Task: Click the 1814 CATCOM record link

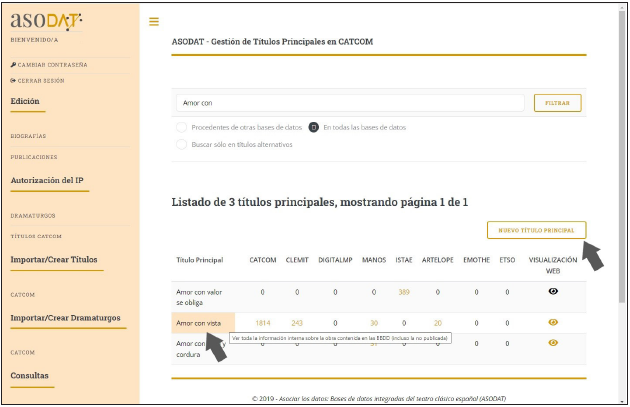Action: (263, 322)
